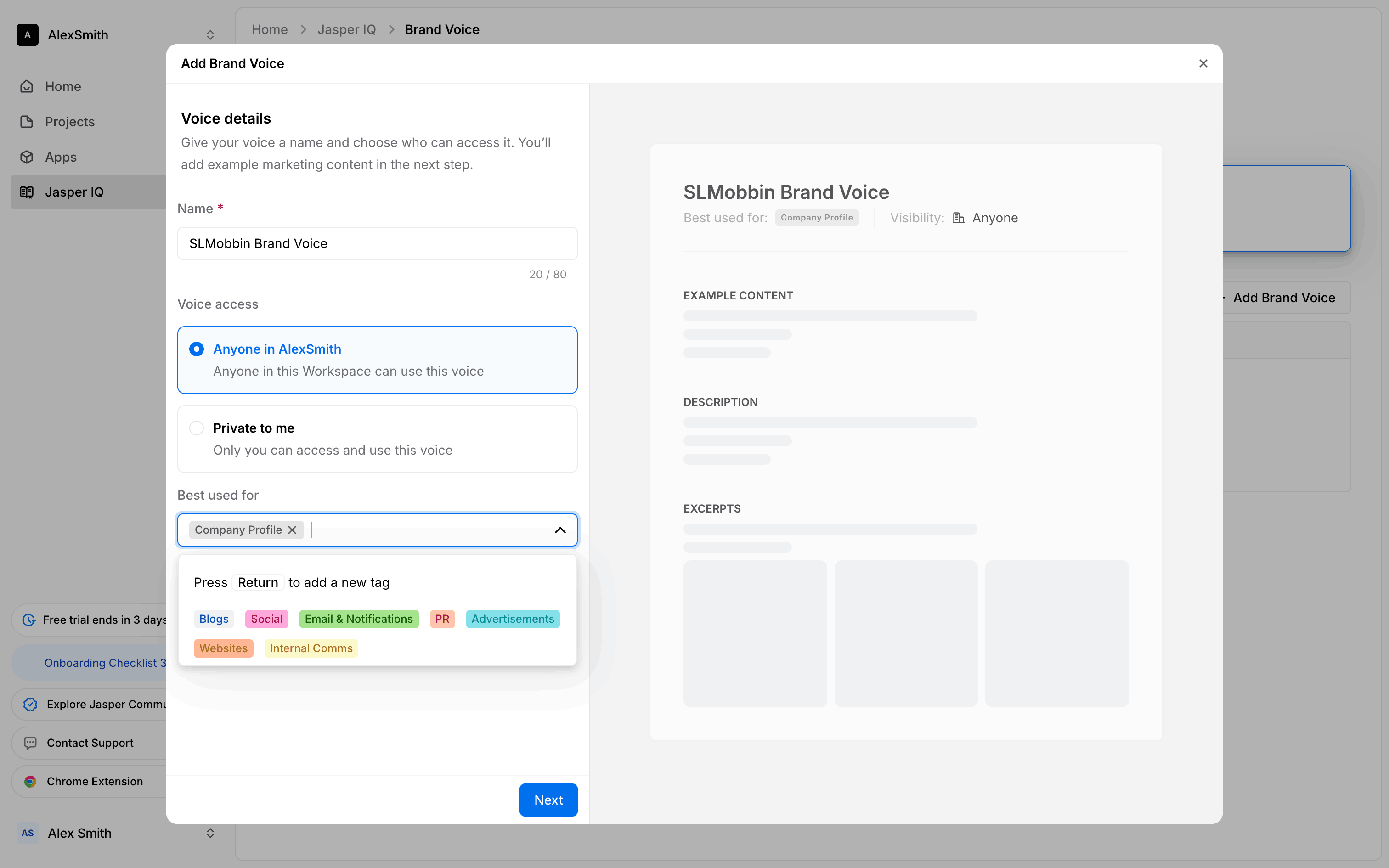The image size is (1389, 868).
Task: Collapse the Best used for dropdown
Action: pos(559,530)
